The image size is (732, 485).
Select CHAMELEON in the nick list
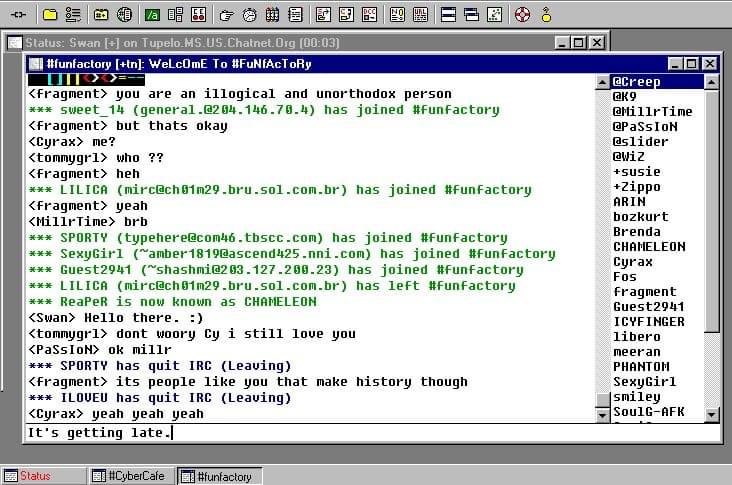[657, 246]
